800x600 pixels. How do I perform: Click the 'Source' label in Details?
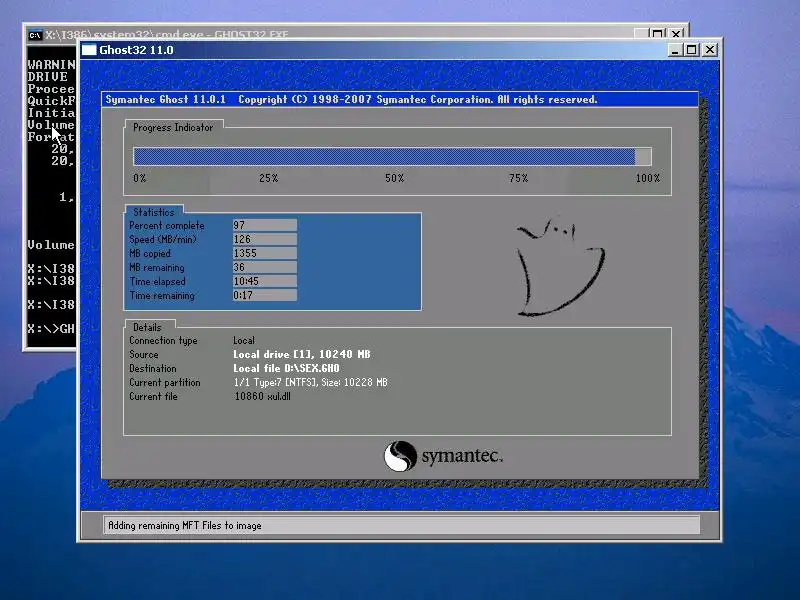click(x=143, y=355)
